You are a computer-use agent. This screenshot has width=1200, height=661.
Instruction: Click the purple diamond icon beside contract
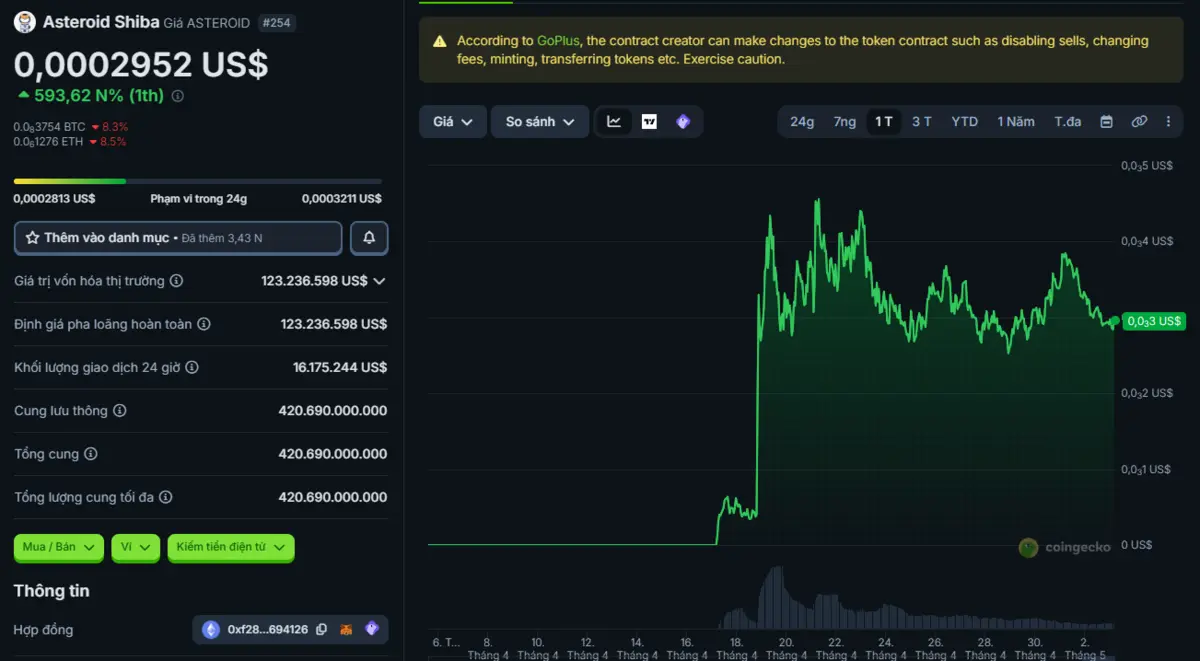[372, 629]
